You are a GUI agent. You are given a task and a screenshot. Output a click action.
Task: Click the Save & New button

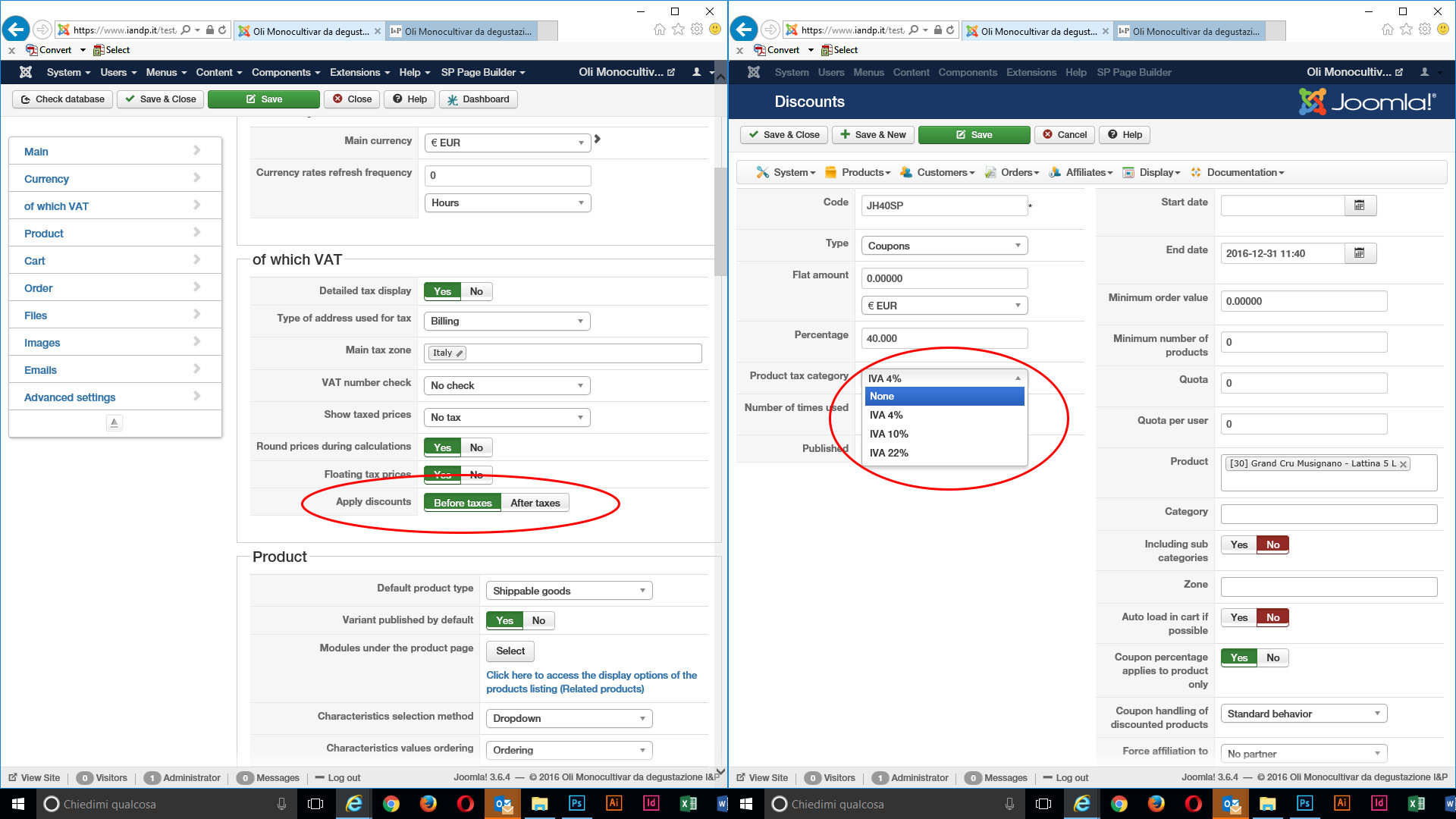(x=873, y=135)
